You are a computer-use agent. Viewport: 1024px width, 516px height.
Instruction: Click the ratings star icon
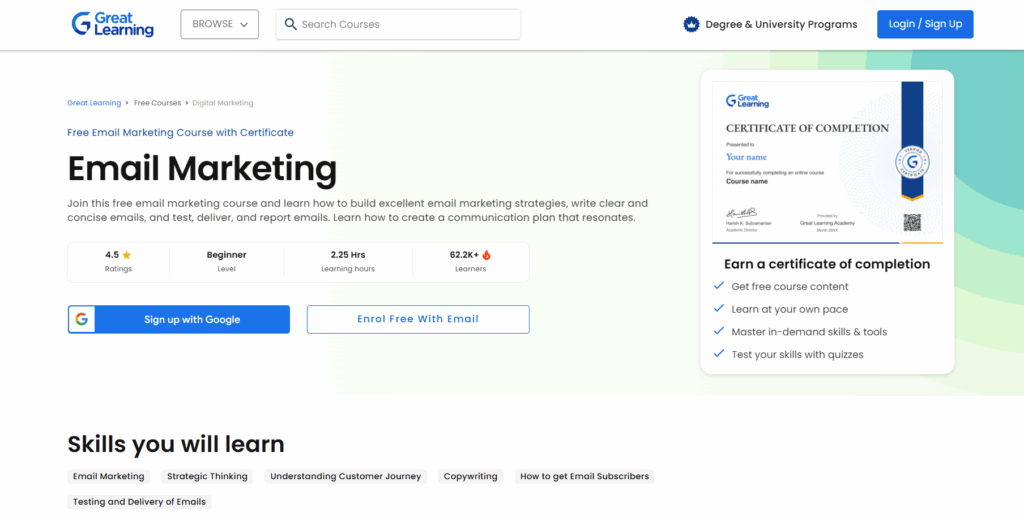click(x=127, y=255)
